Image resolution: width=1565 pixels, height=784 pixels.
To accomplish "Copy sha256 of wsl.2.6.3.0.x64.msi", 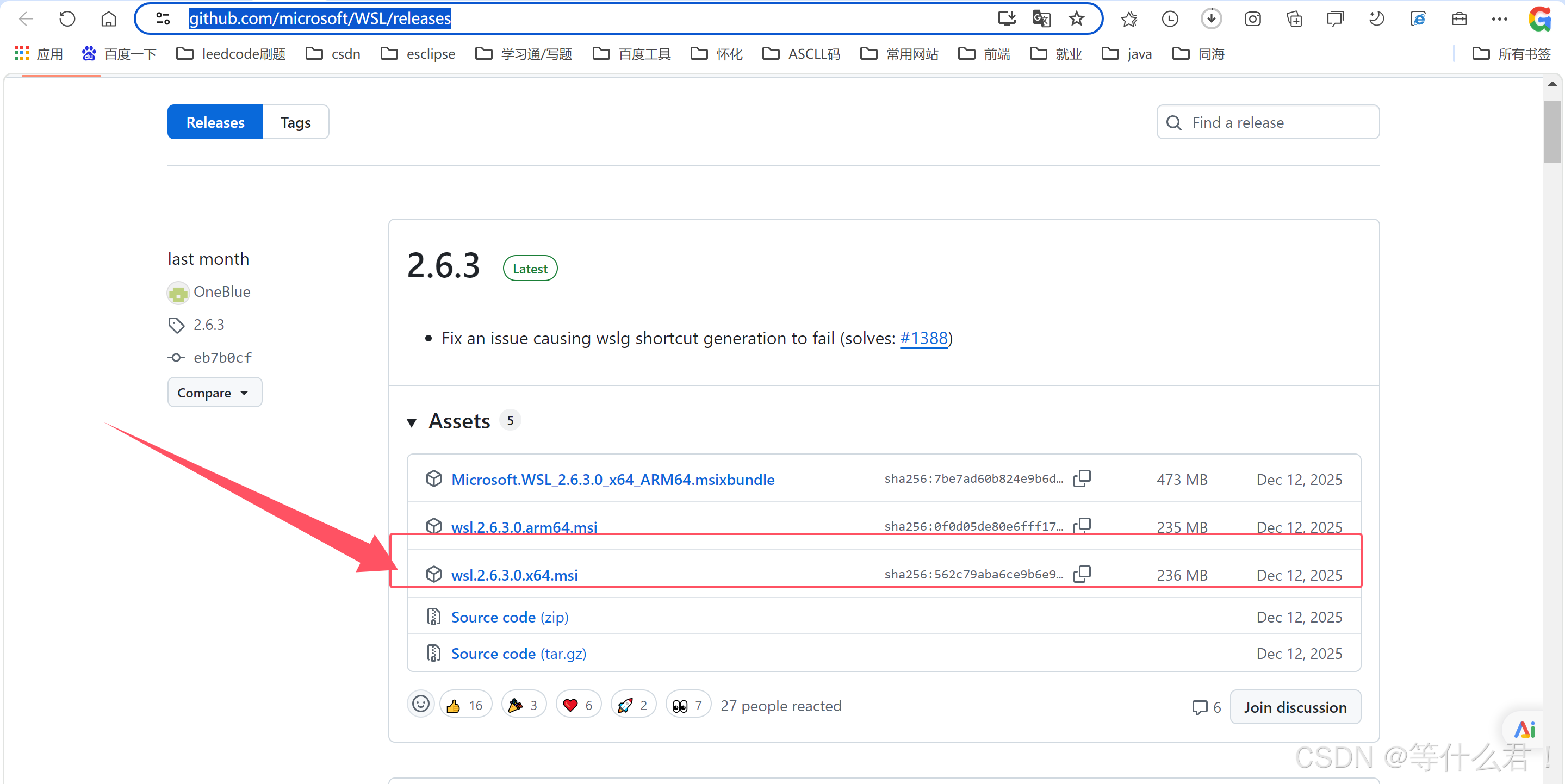I will click(x=1082, y=574).
